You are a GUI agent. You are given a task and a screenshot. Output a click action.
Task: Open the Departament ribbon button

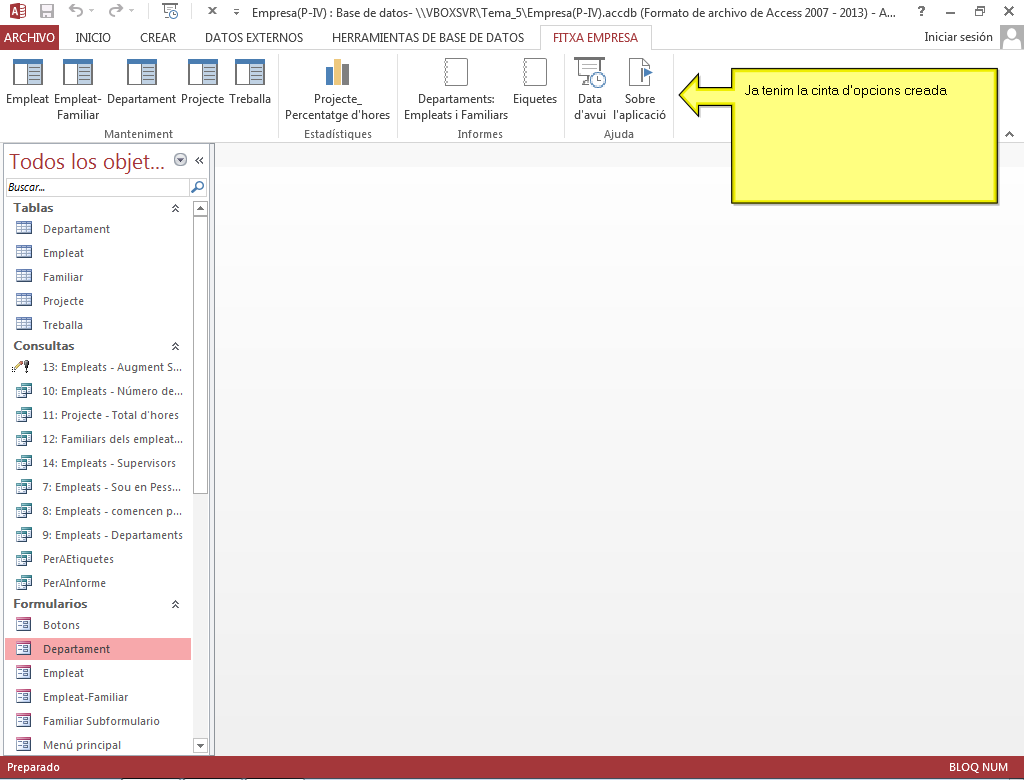click(141, 82)
